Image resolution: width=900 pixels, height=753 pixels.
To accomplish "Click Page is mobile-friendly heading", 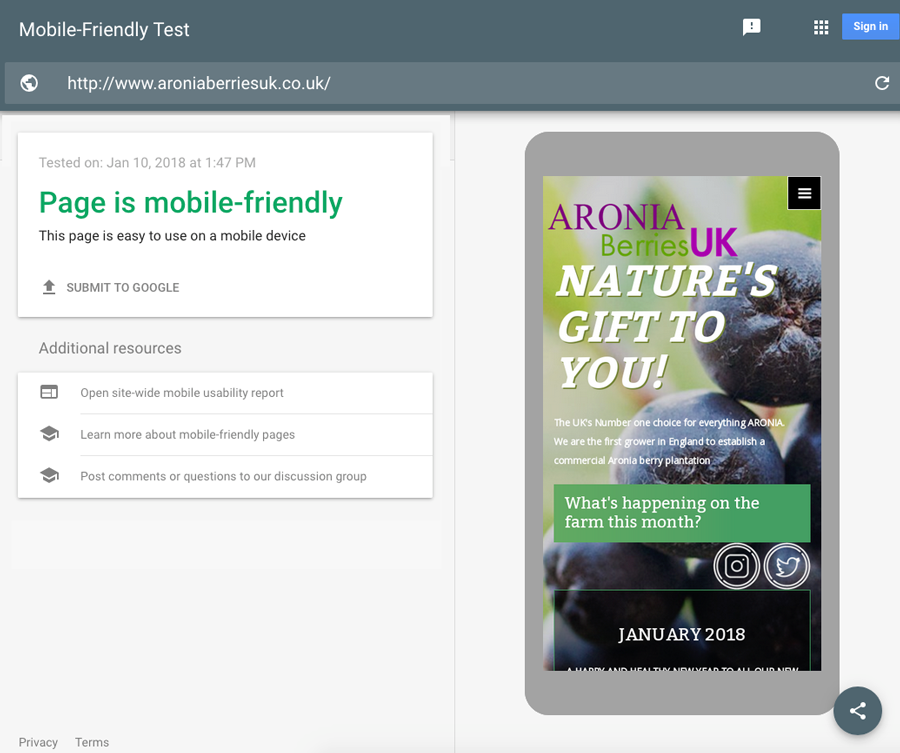I will (x=191, y=203).
